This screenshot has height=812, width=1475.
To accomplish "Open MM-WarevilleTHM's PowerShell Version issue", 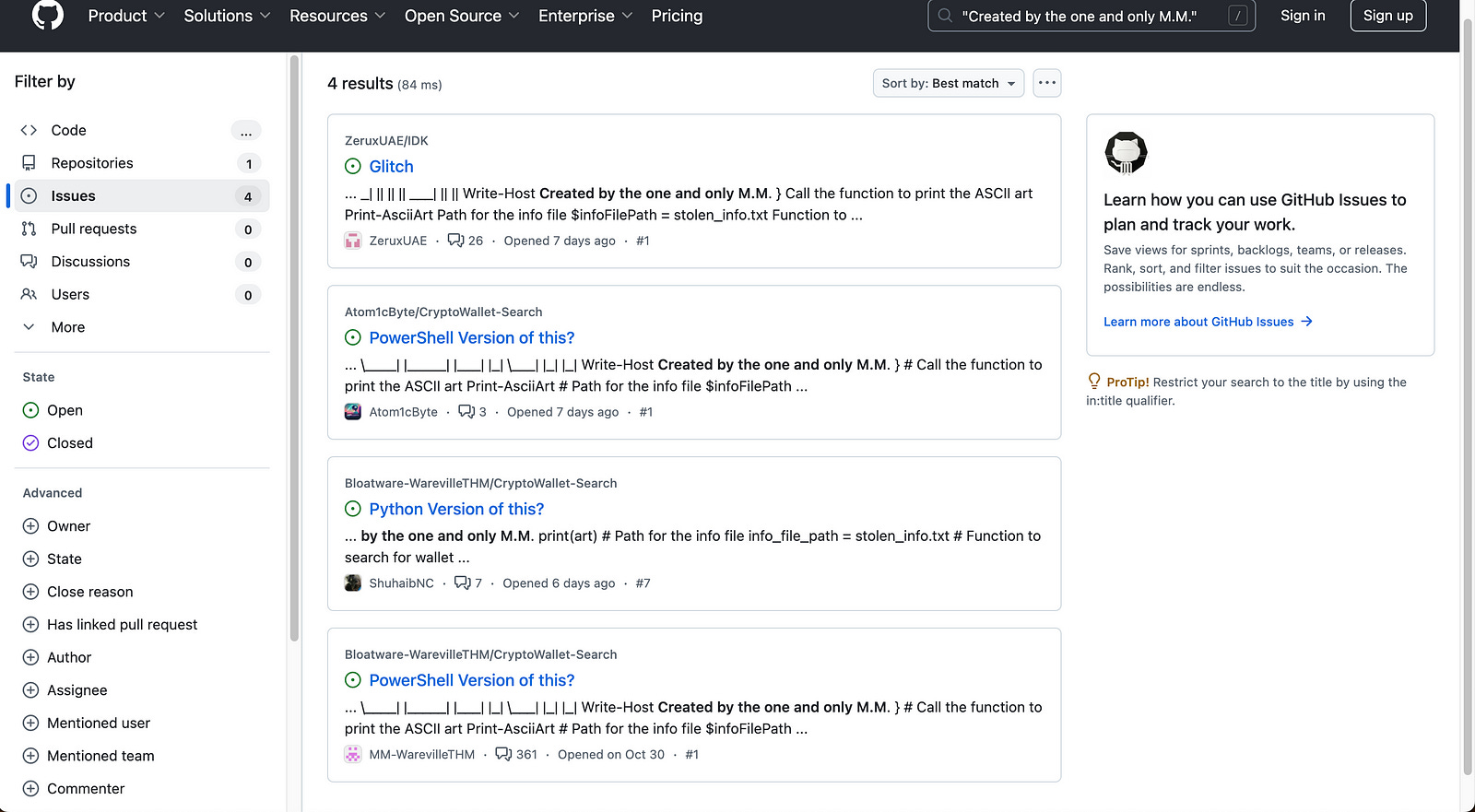I will click(471, 680).
